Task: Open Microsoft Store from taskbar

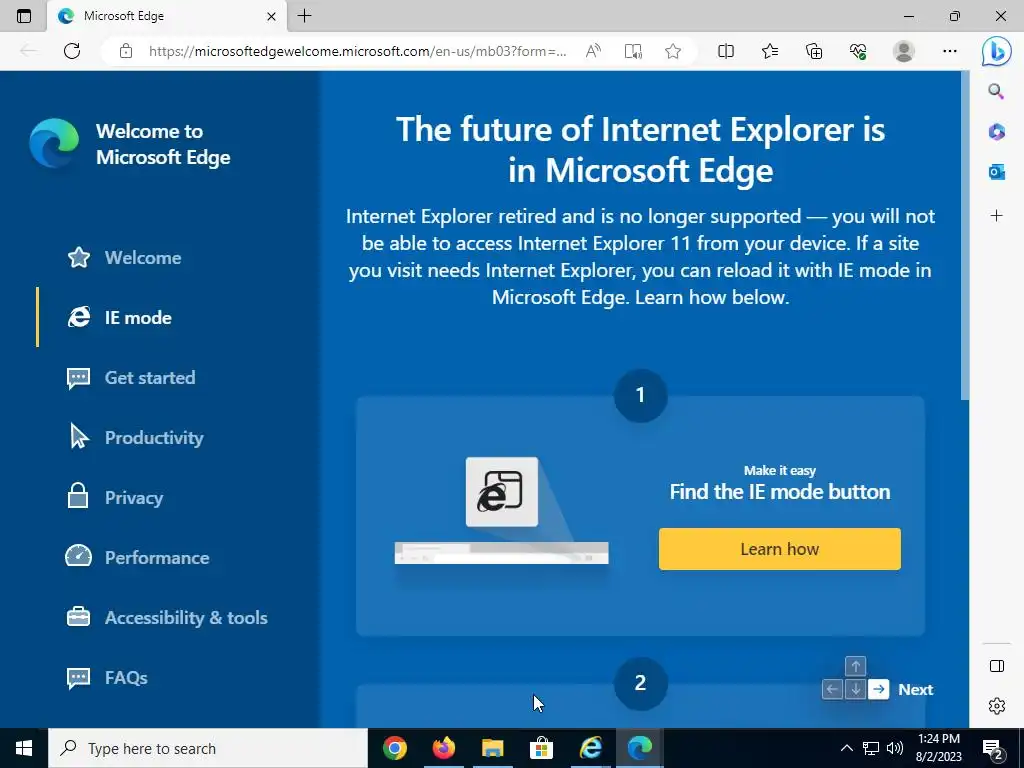Action: (541, 748)
